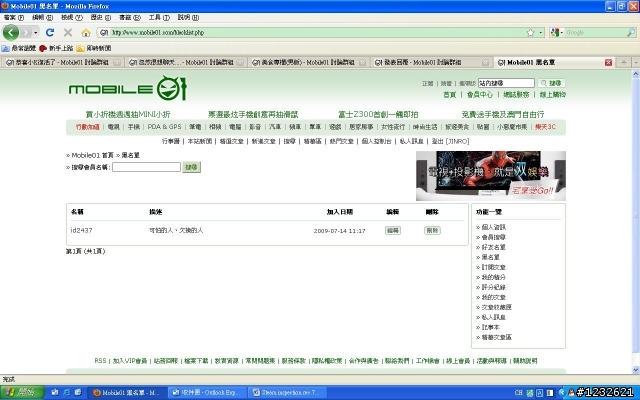Open 黑名單 in the sidebar list
The width and height of the screenshot is (640, 400).
[490, 257]
